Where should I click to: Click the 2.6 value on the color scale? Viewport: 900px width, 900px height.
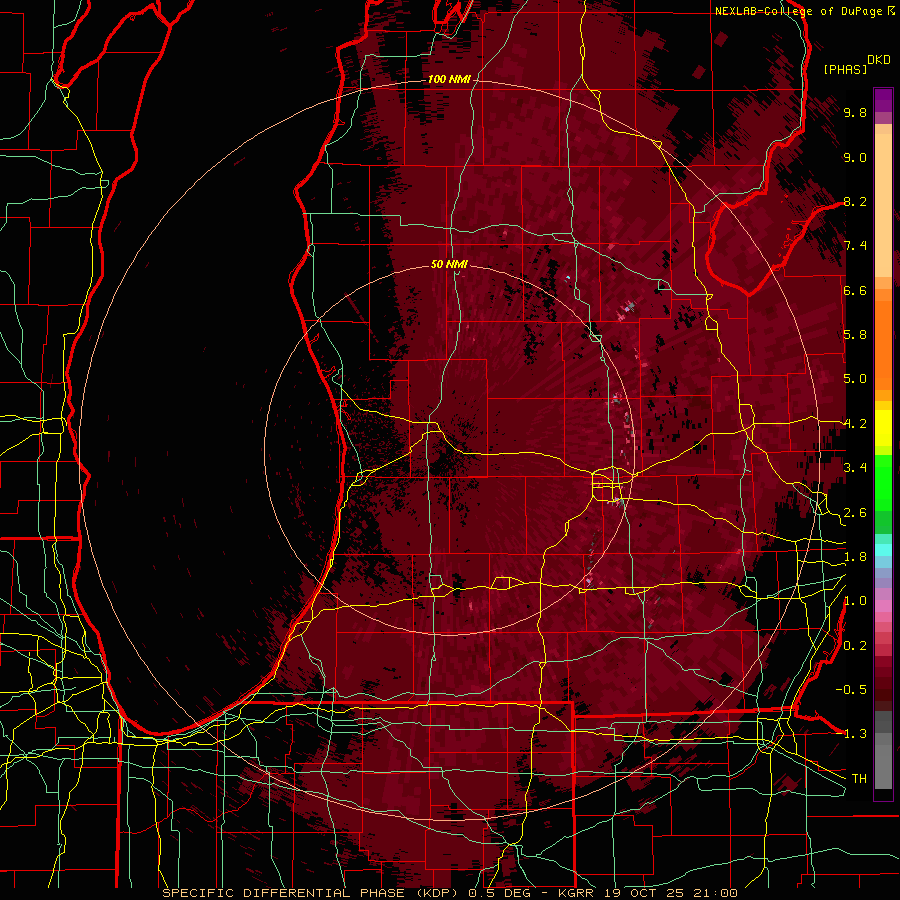pyautogui.click(x=855, y=513)
